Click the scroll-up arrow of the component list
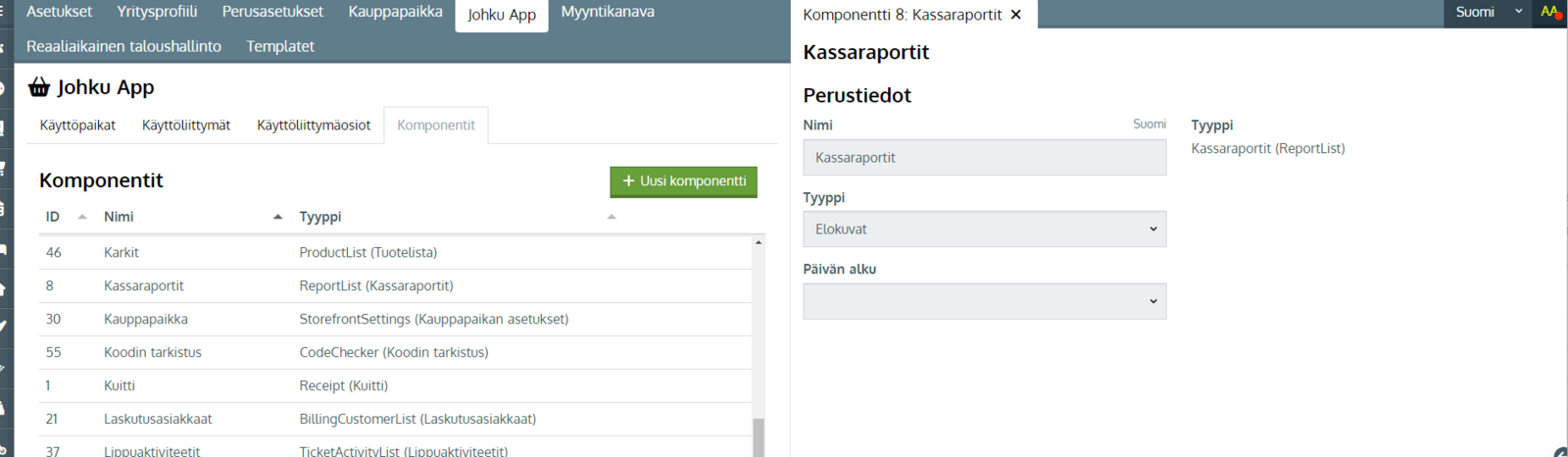This screenshot has width=1568, height=457. pyautogui.click(x=759, y=242)
